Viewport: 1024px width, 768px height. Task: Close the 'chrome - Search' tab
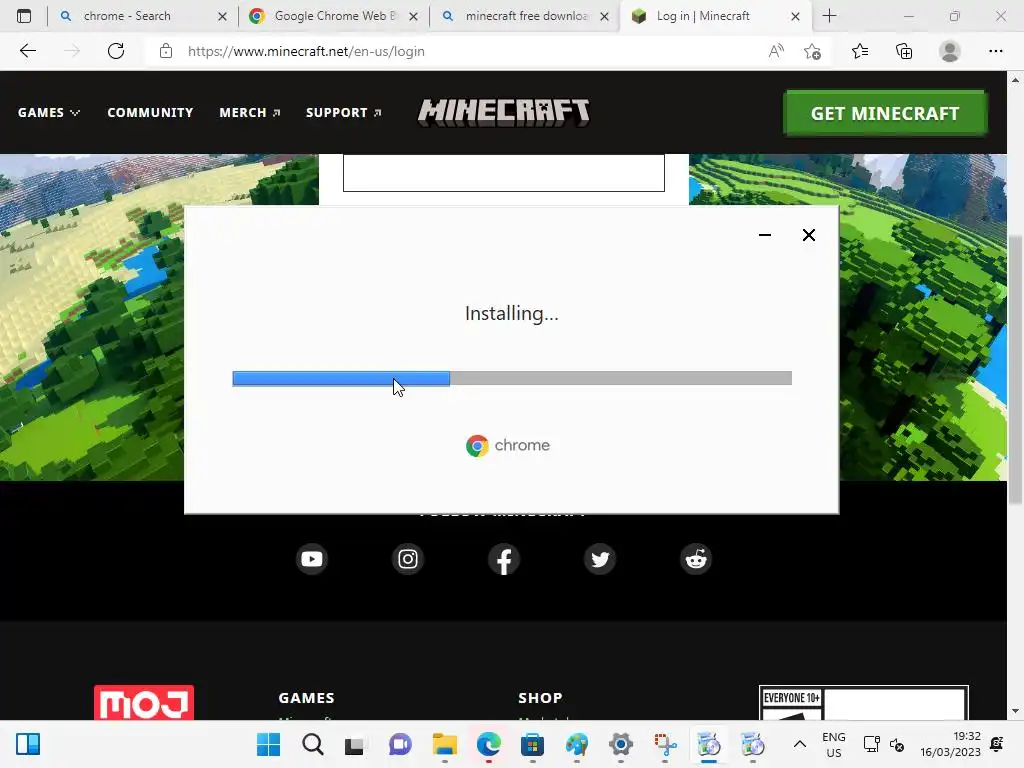tap(222, 16)
